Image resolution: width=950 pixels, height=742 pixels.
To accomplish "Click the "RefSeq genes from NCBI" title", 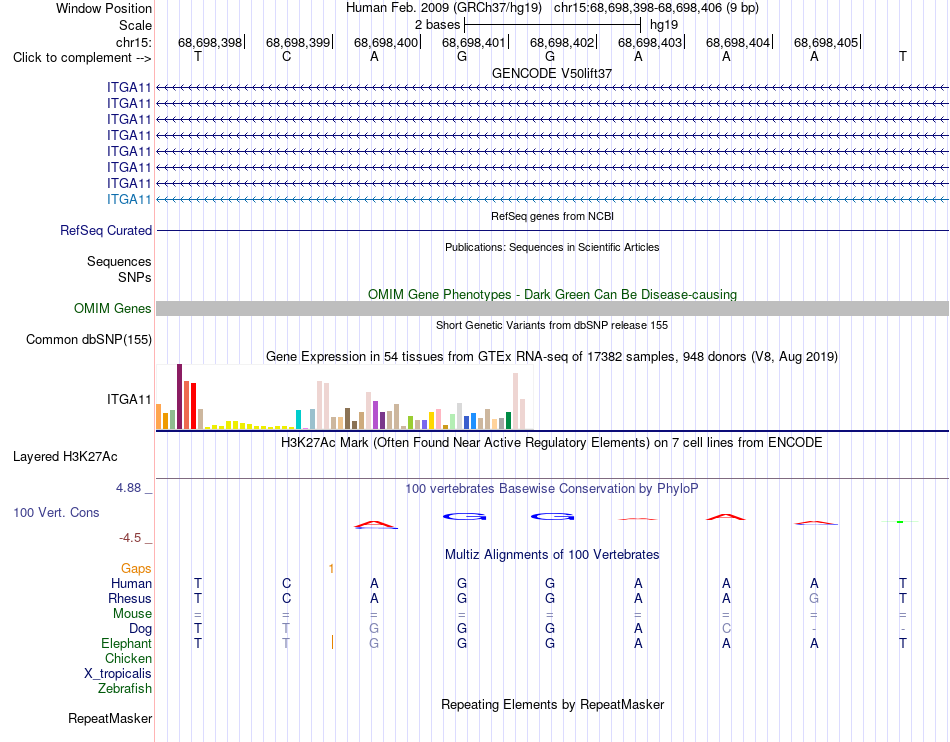I will click(x=552, y=216).
